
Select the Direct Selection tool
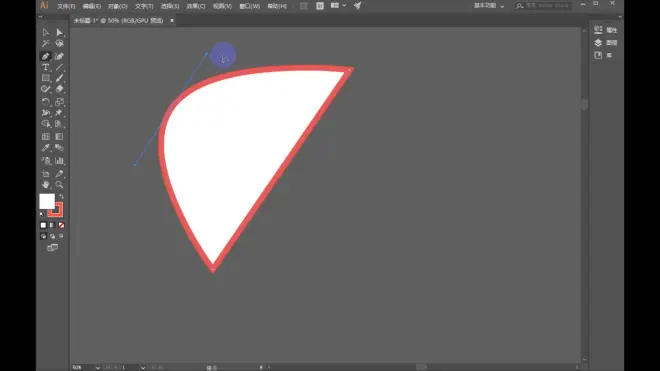[59, 32]
